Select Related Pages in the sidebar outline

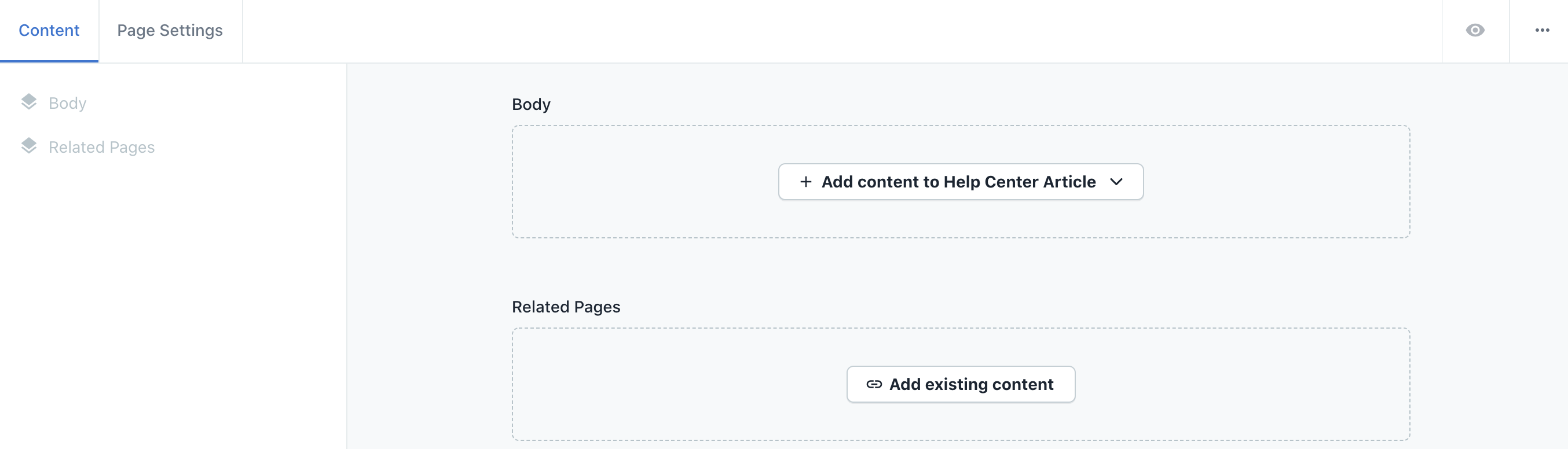click(x=102, y=147)
